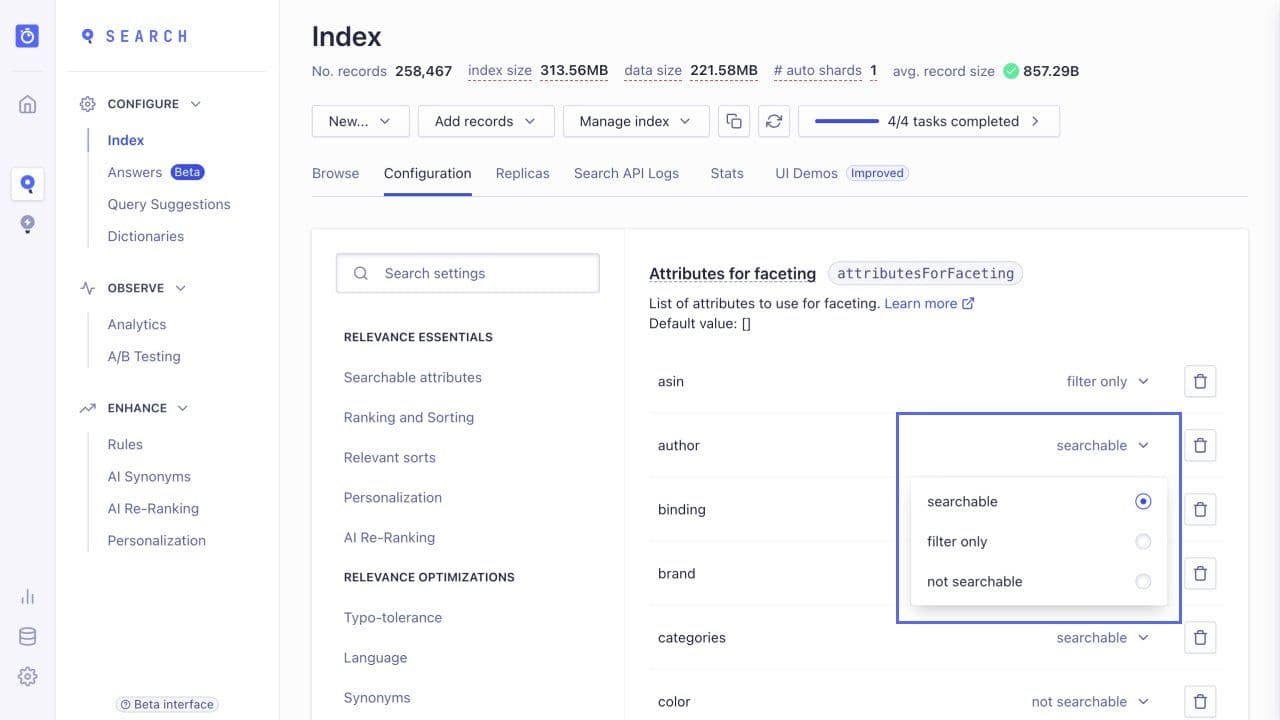Open Analytics in the sidebar
Viewport: 1280px width, 720px height.
[137, 324]
